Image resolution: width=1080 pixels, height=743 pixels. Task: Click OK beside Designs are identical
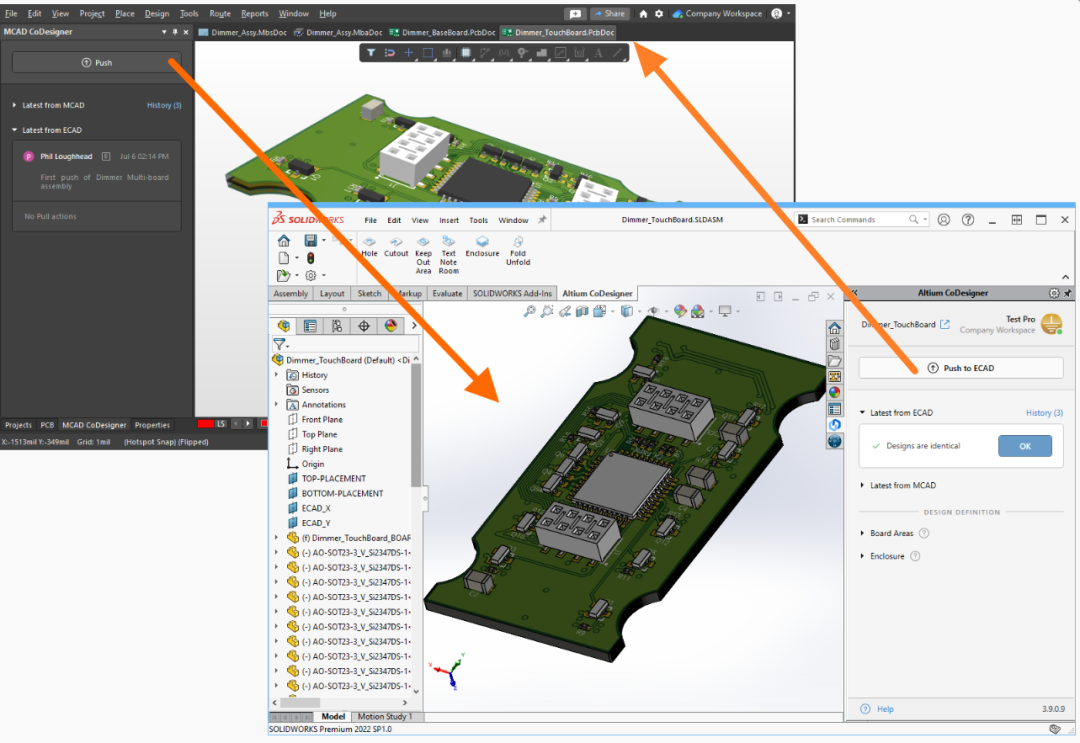pyautogui.click(x=1025, y=446)
